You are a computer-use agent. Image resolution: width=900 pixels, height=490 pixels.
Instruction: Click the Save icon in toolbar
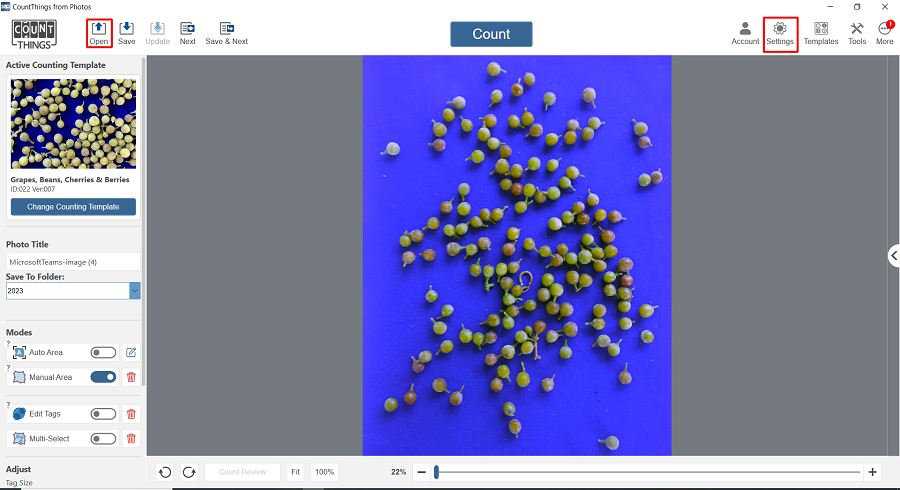127,29
